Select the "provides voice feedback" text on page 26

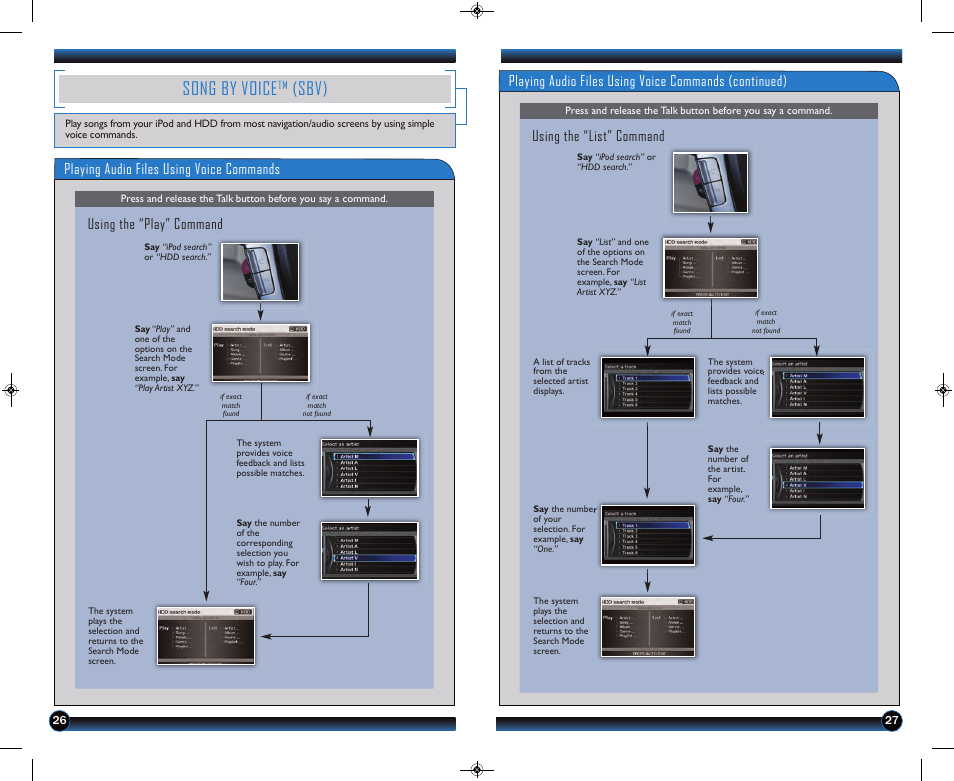tap(270, 458)
